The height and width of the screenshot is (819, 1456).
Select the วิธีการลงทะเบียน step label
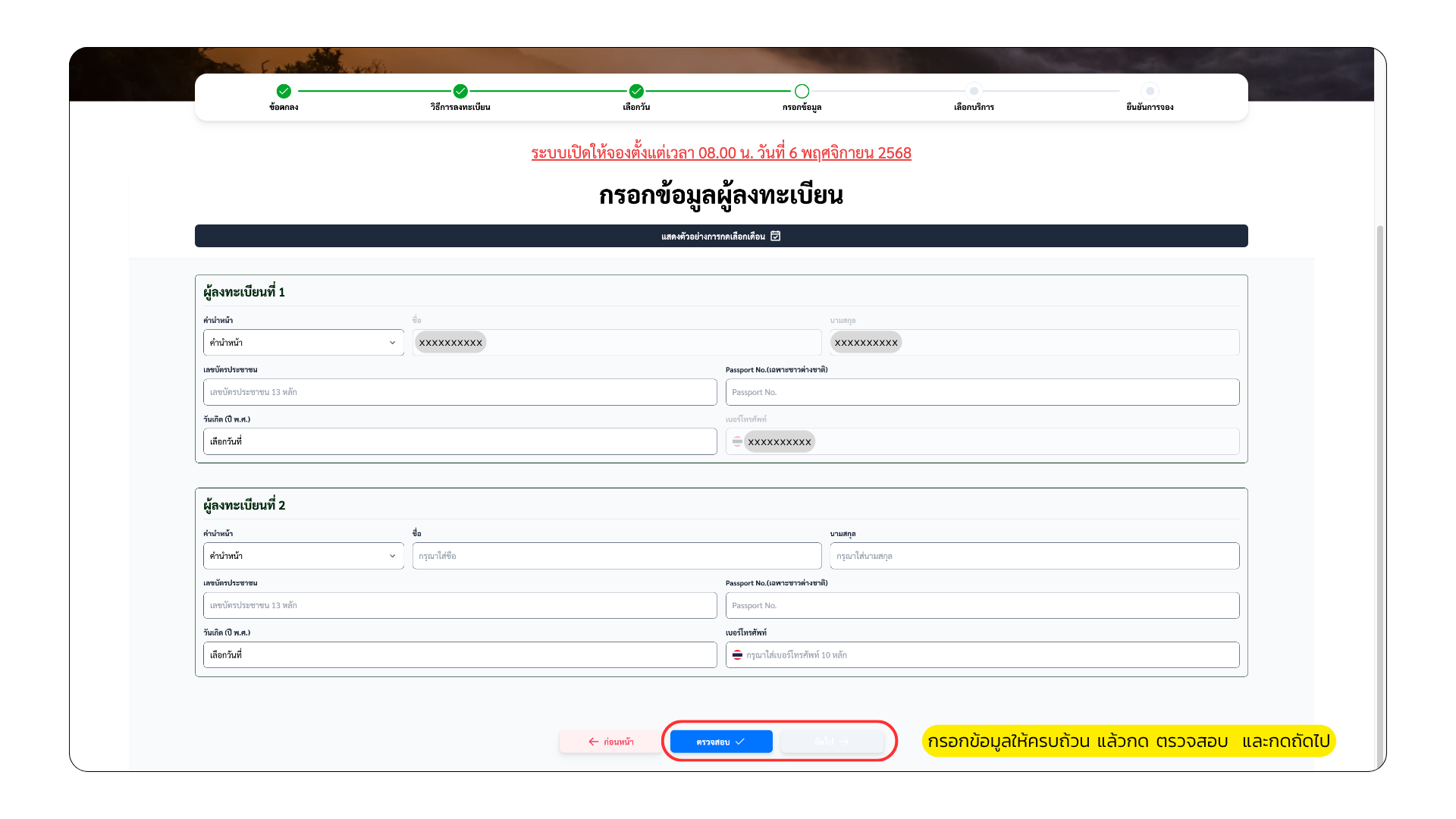[x=460, y=107]
